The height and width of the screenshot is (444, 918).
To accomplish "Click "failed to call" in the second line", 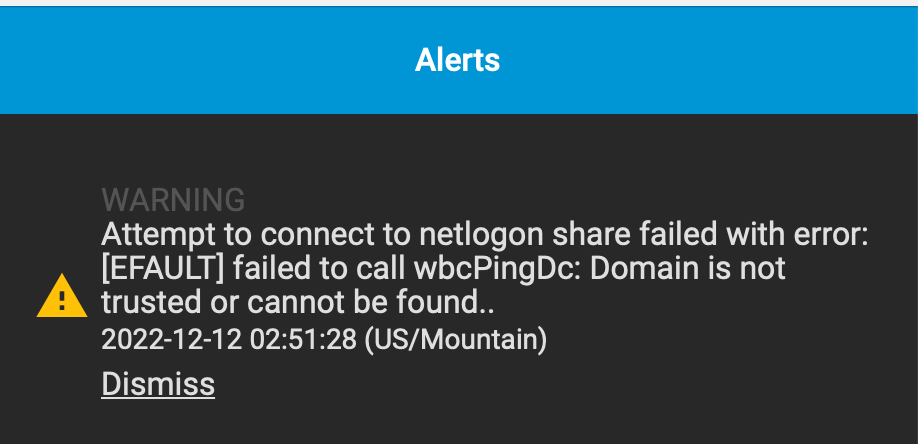I will coord(320,269).
